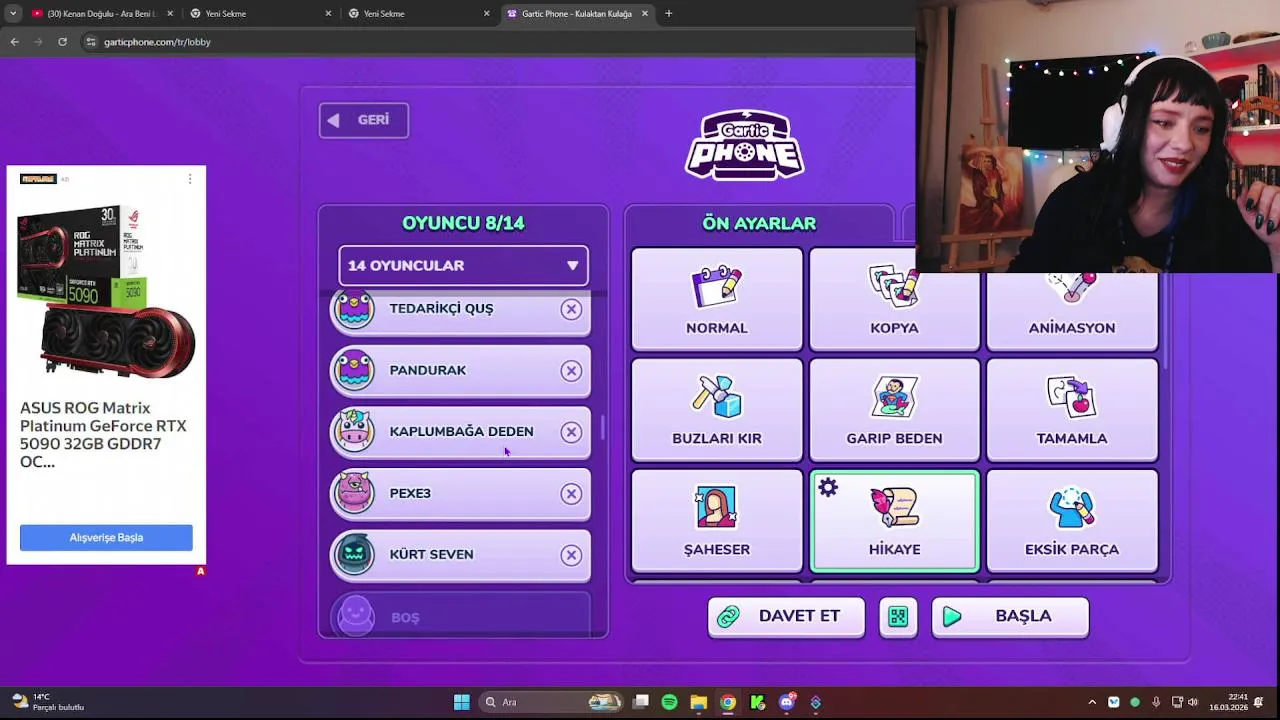Select the Eksik Parça preset
Screen dimensions: 1280x720
pyautogui.click(x=1071, y=521)
